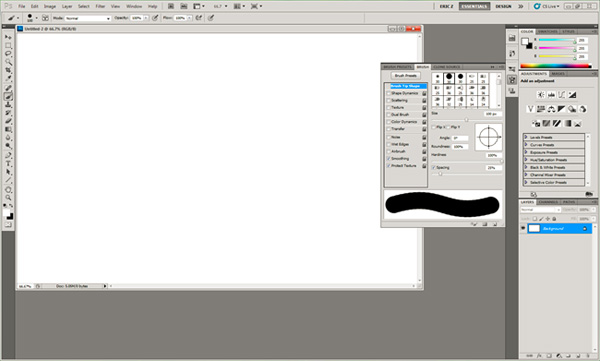
Task: Add a Threshold adjustment
Action: [557, 123]
